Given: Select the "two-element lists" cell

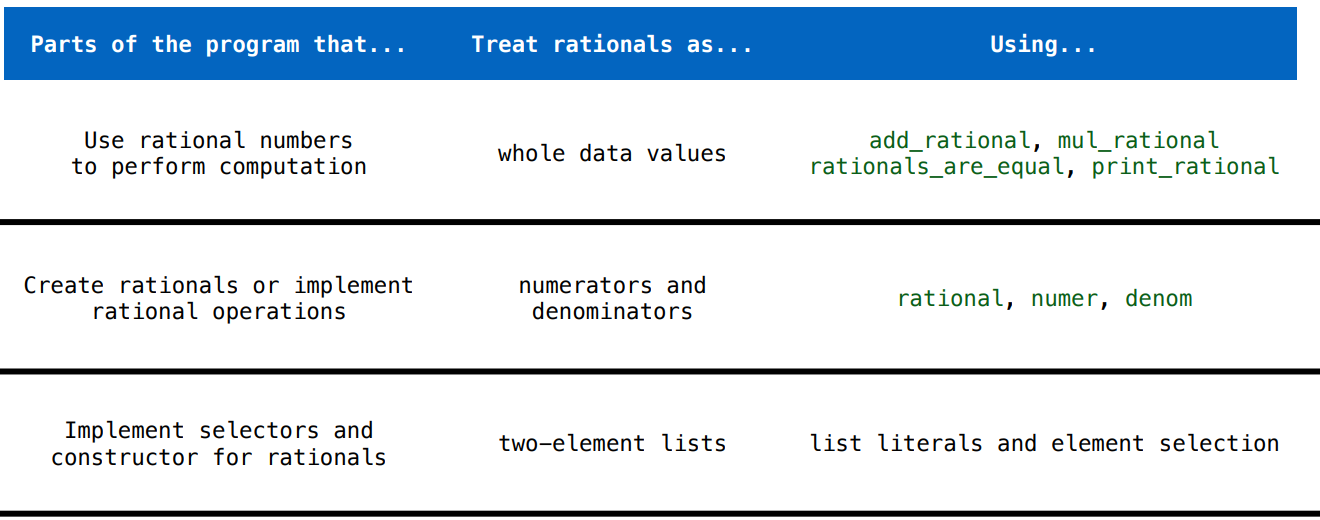Looking at the screenshot, I should tap(611, 443).
